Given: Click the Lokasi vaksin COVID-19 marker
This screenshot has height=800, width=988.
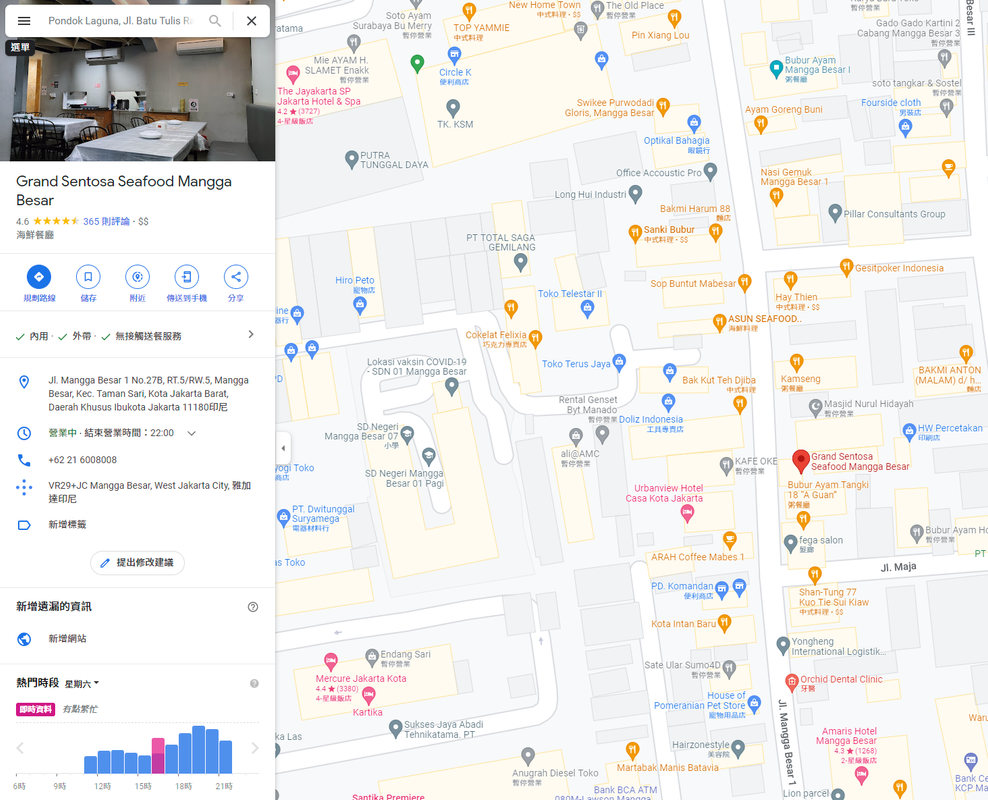Looking at the screenshot, I should 451,387.
